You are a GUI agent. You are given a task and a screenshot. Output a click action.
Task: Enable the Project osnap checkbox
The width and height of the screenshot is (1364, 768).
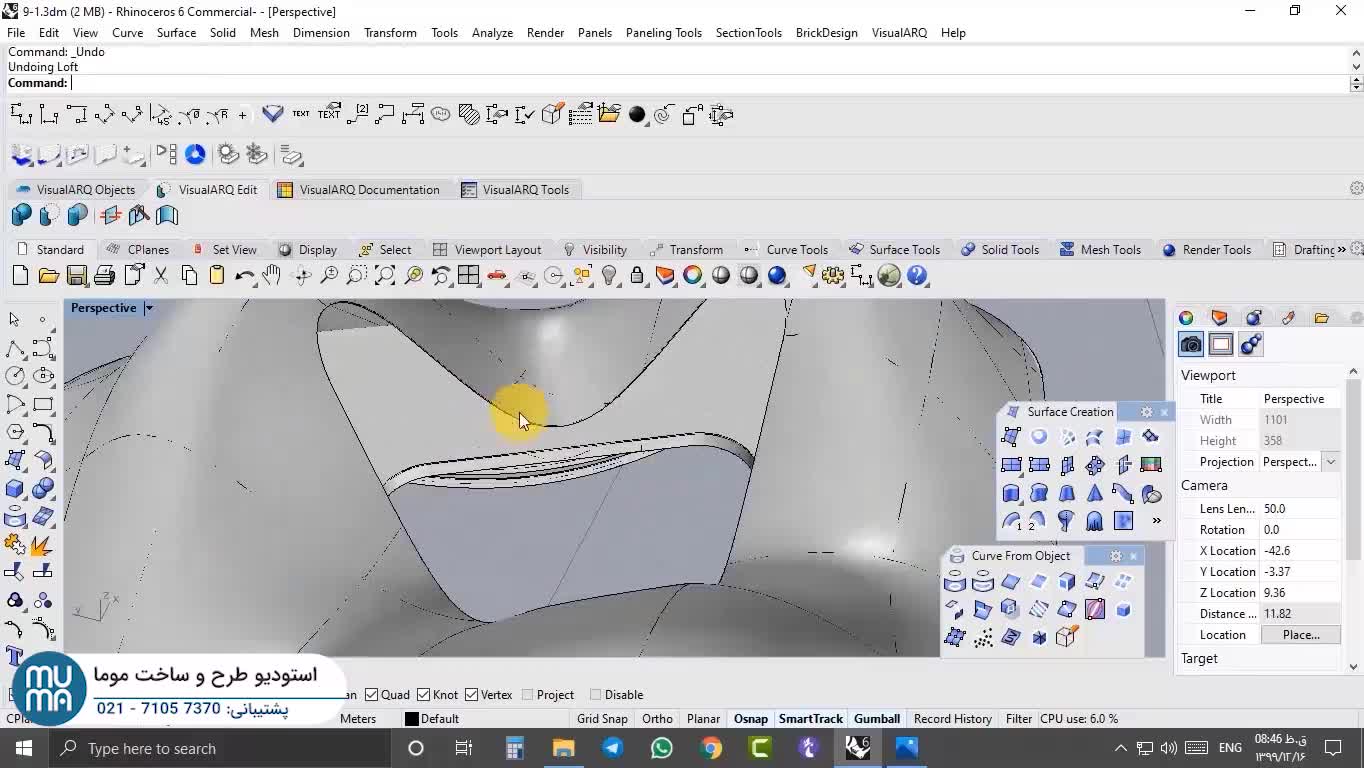coord(527,695)
